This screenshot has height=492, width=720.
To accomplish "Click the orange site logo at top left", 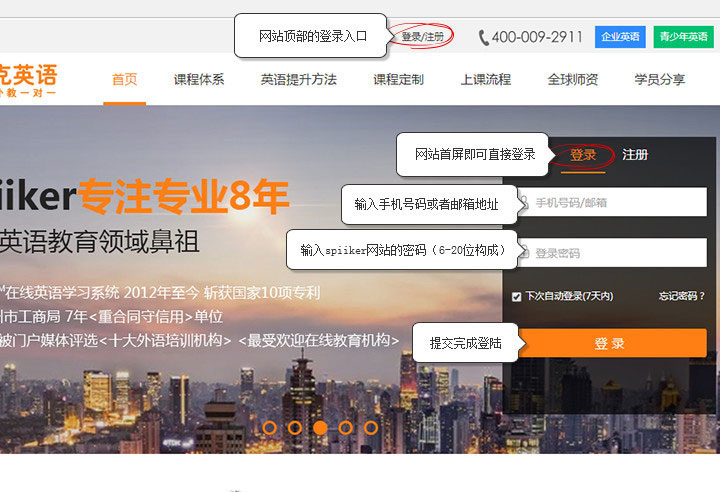I will pyautogui.click(x=28, y=79).
